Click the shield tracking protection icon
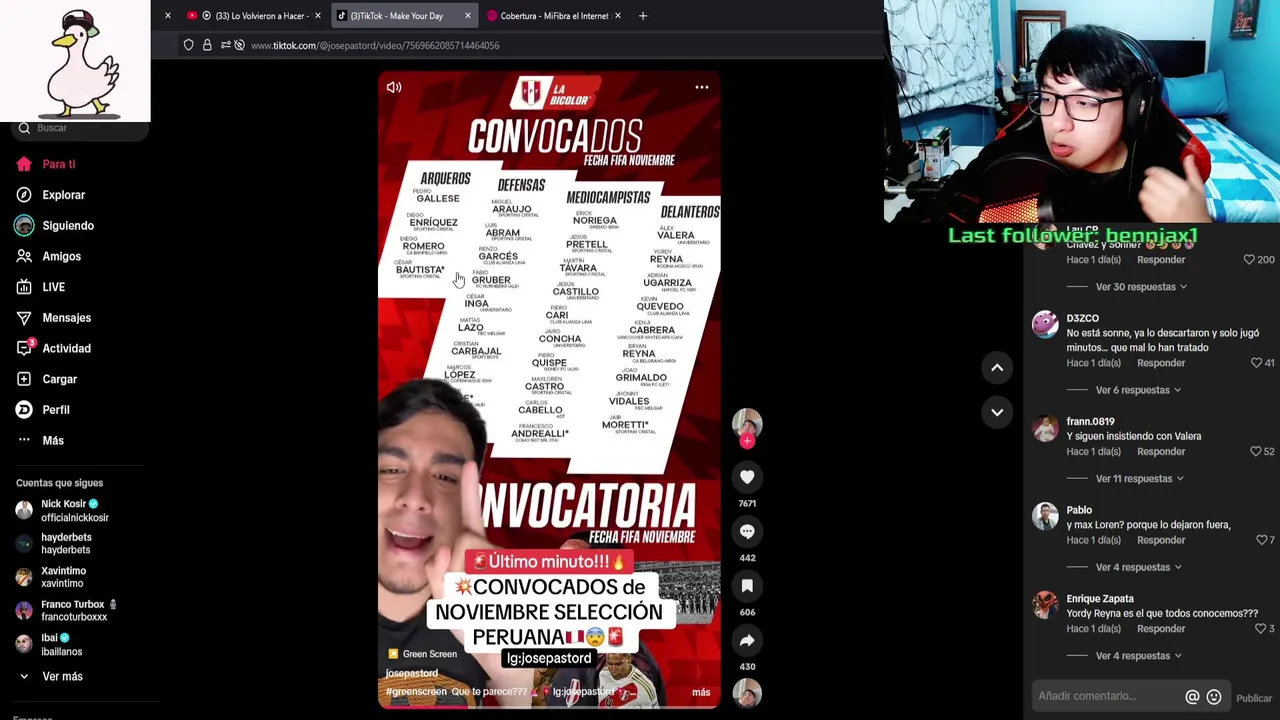Viewport: 1280px width, 720px height. pyautogui.click(x=188, y=45)
